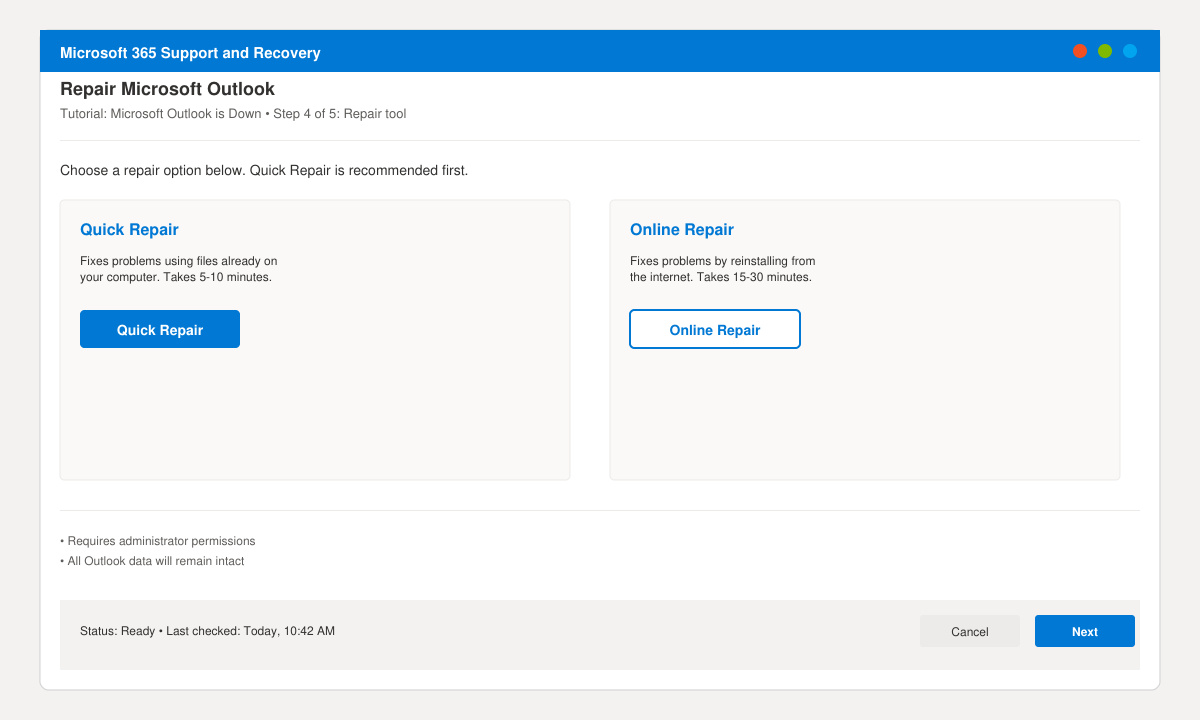1200x720 pixels.
Task: Click the Status: Ready last checked text
Action: [x=207, y=631]
